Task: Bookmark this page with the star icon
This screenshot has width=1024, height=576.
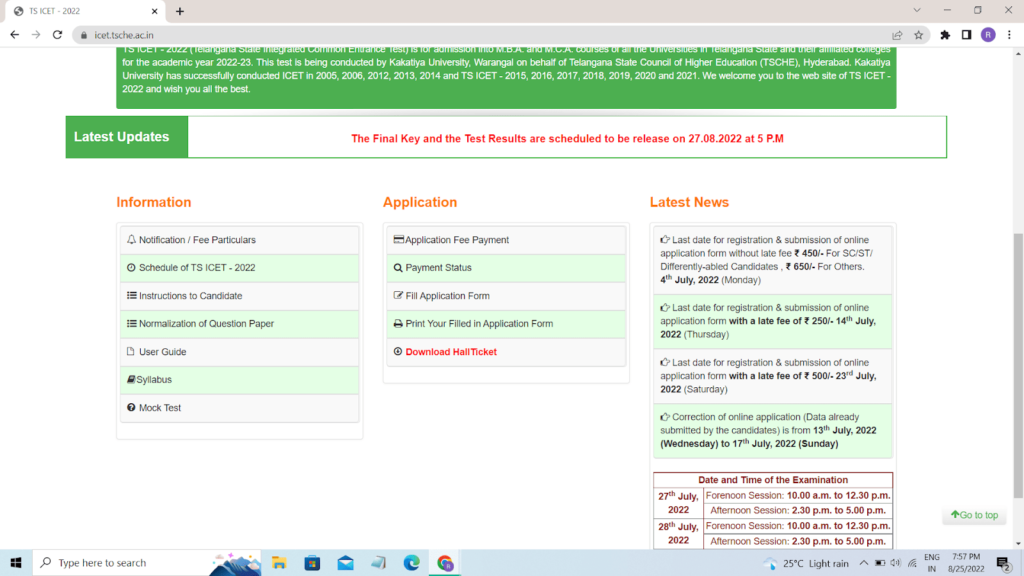Action: 918,34
